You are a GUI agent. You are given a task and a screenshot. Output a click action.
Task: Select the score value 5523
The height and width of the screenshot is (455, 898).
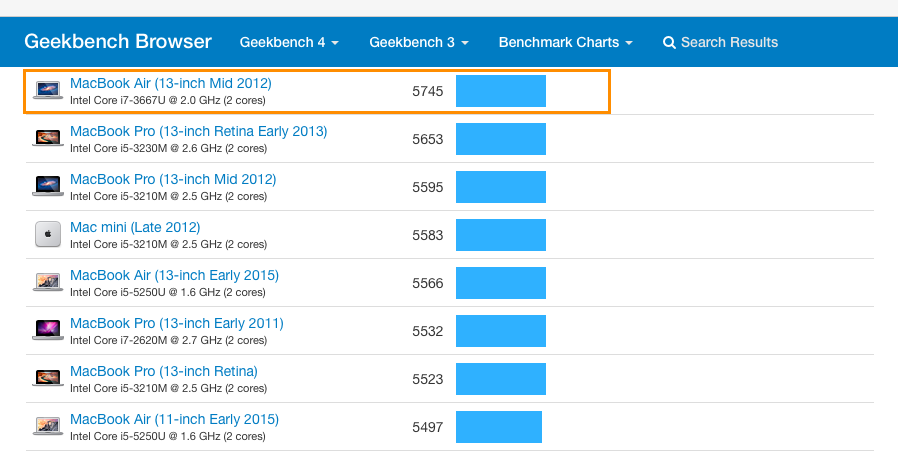(x=428, y=379)
